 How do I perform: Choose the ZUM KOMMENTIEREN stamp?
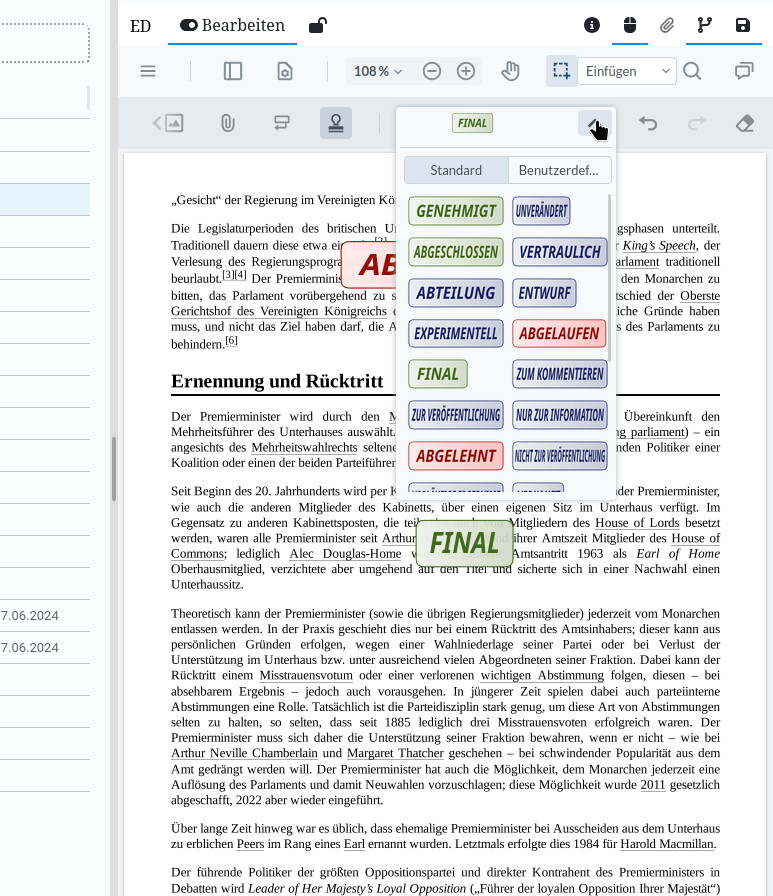pos(559,374)
